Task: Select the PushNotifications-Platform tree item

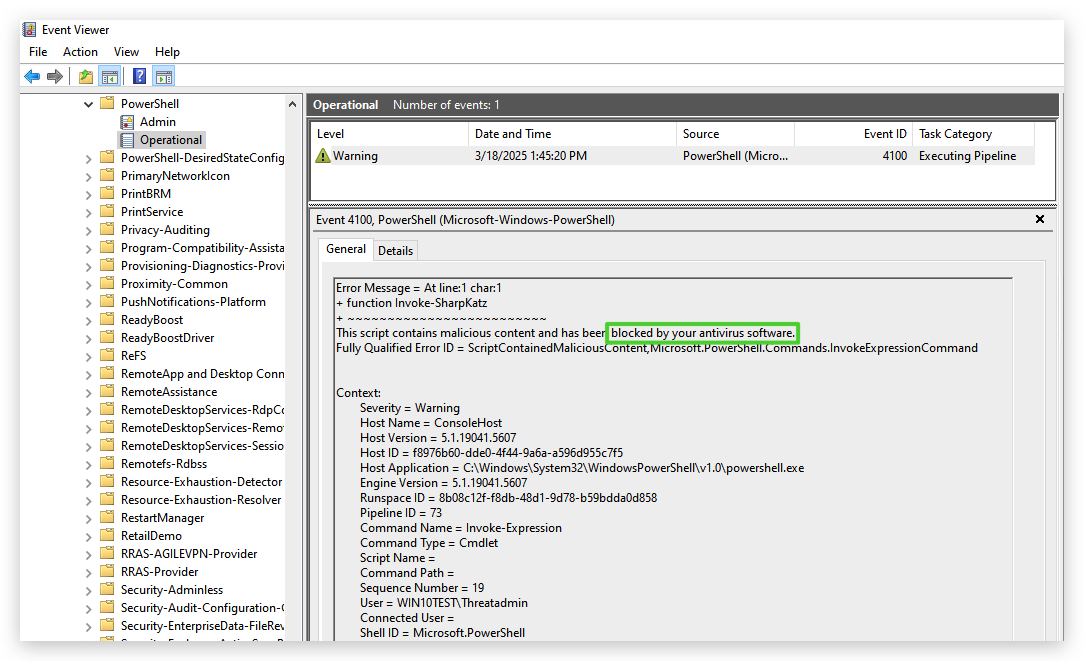Action: pyautogui.click(x=193, y=301)
